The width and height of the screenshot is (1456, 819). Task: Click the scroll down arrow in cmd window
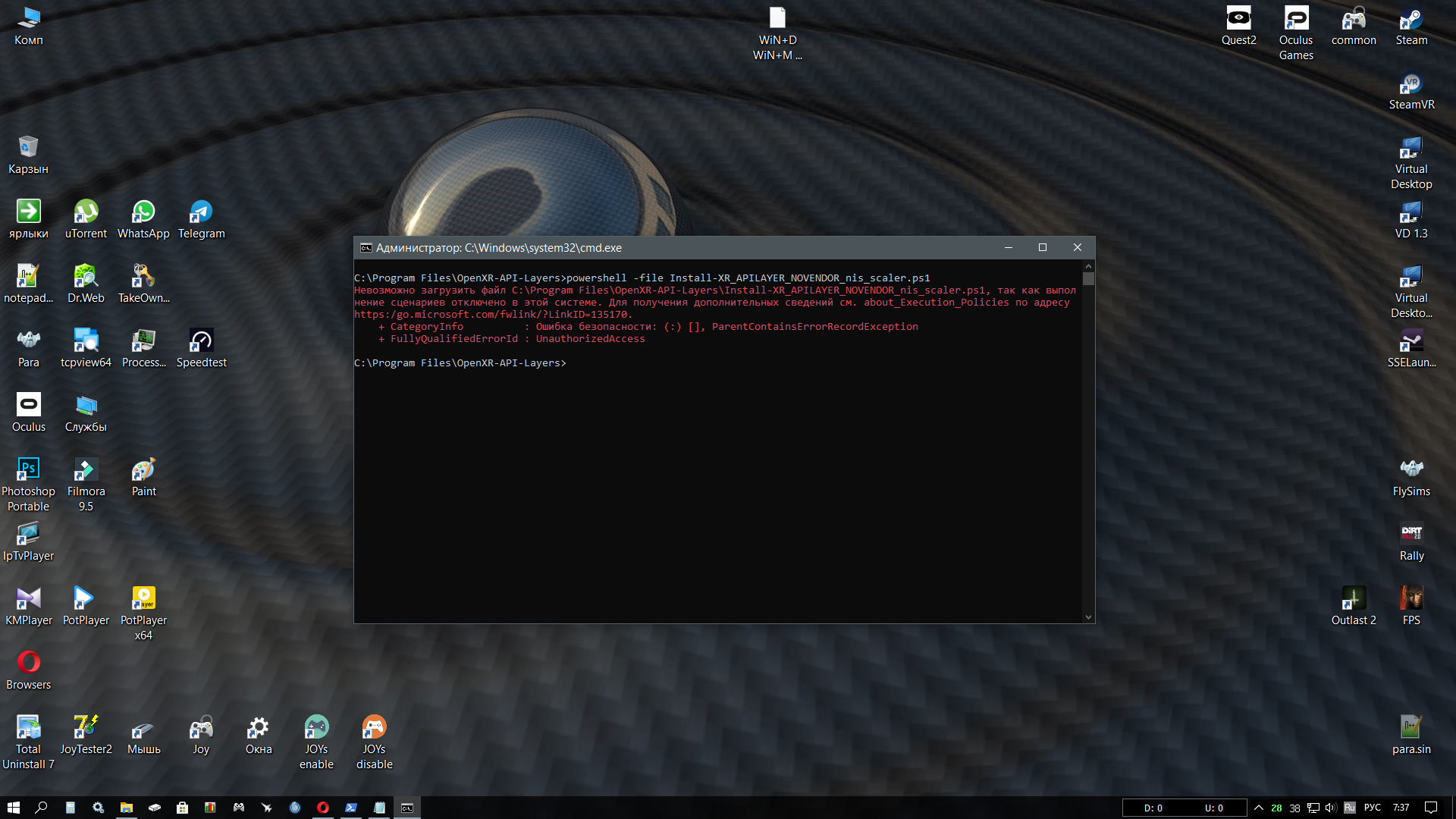click(1088, 617)
